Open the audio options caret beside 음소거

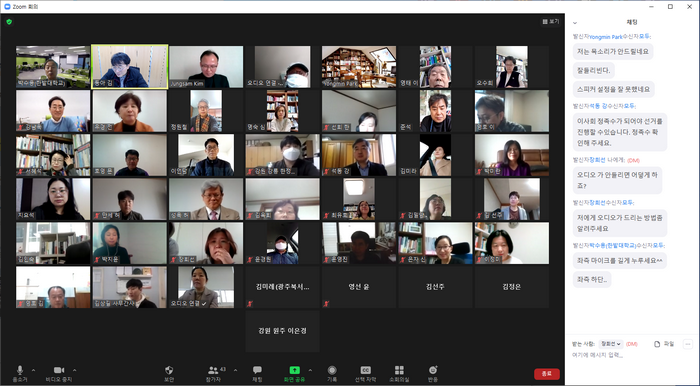click(x=33, y=370)
